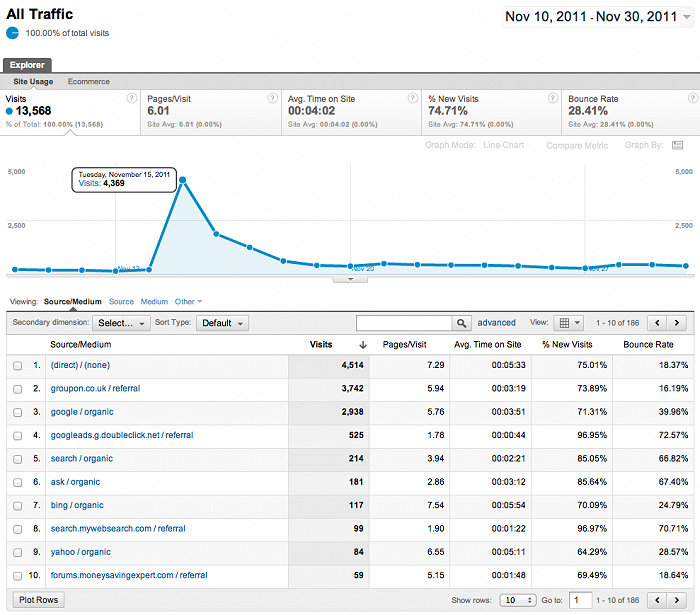Click the Graph By day icon
Viewport: 700px width, 615px height.
click(x=677, y=145)
